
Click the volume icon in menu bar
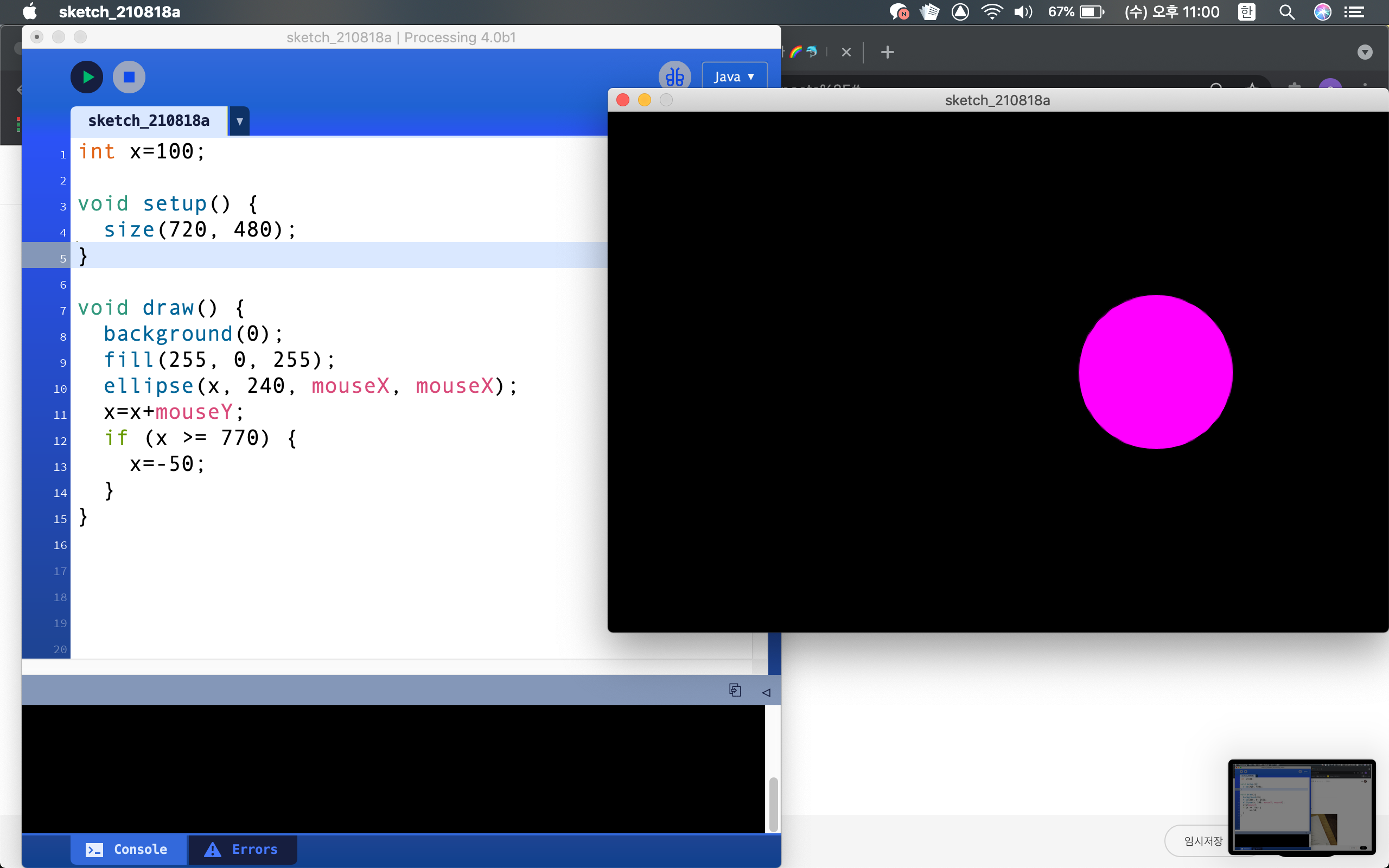(1023, 12)
